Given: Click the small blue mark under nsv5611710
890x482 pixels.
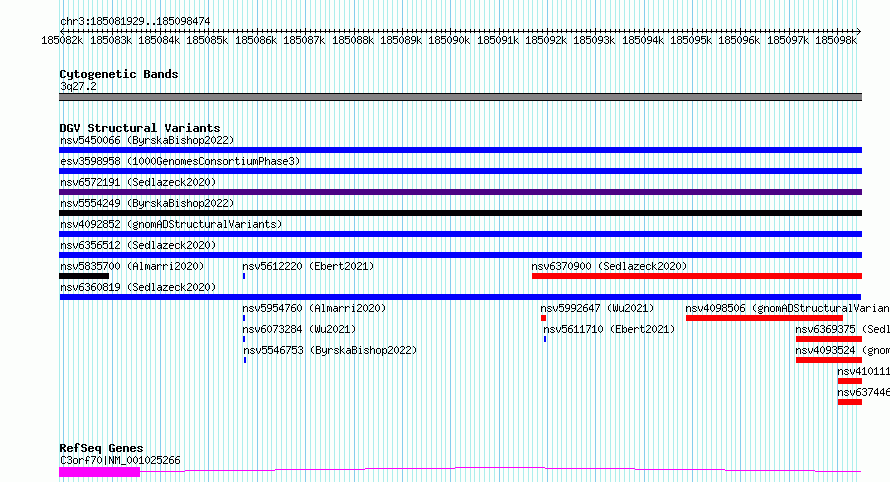Looking at the screenshot, I should 545,339.
